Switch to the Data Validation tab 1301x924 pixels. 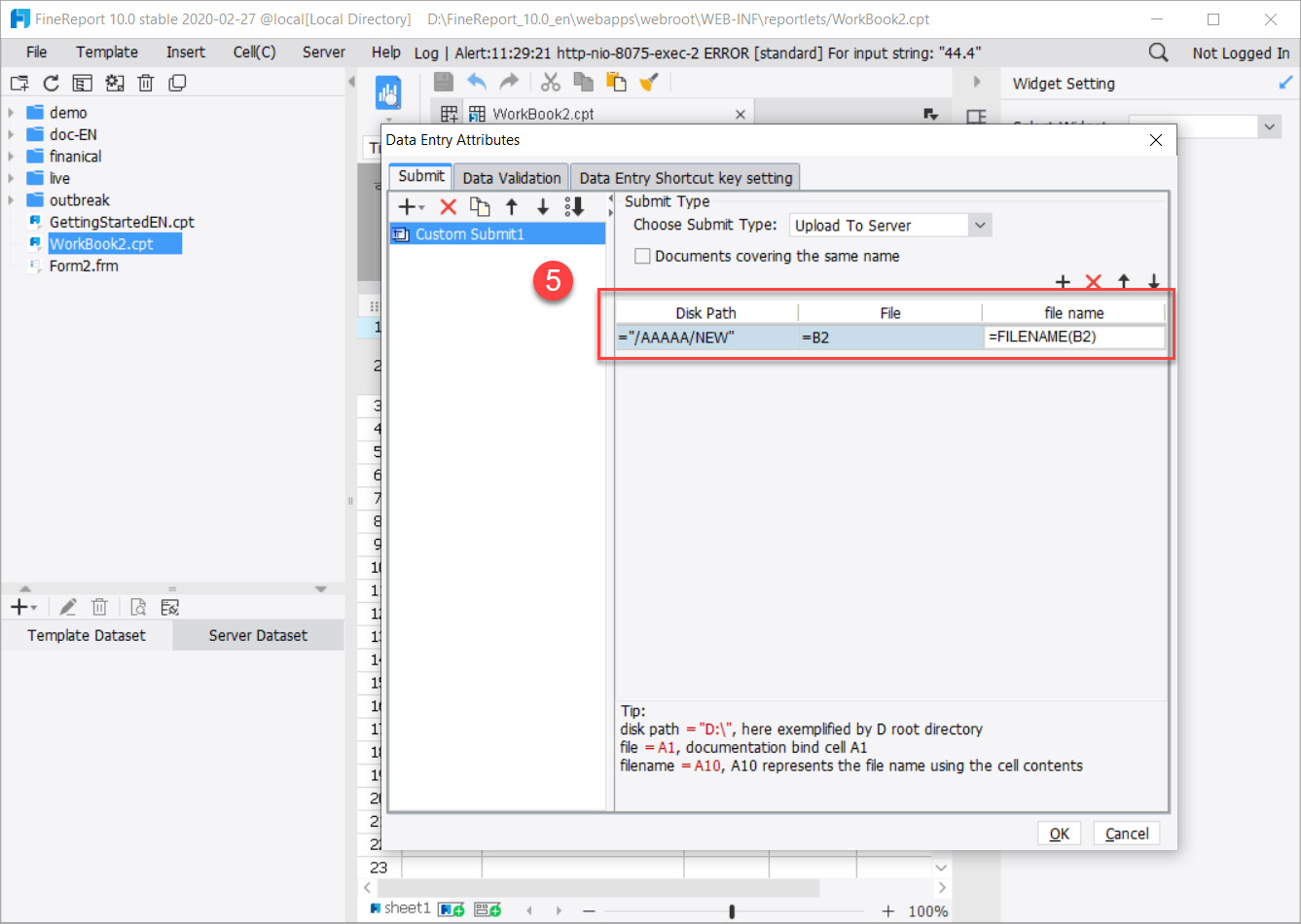510,176
